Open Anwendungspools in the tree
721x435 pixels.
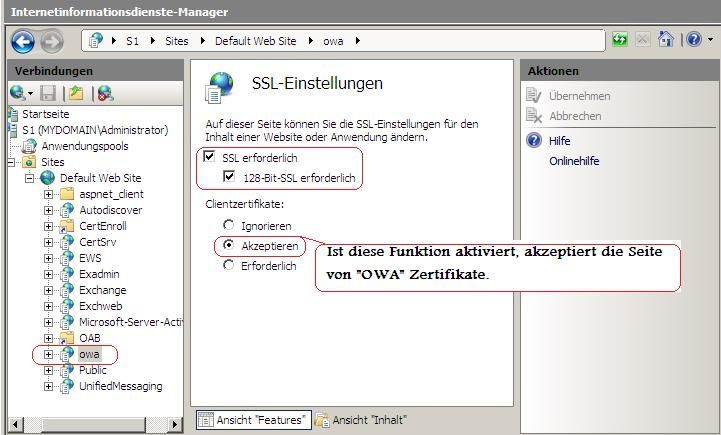pos(85,146)
